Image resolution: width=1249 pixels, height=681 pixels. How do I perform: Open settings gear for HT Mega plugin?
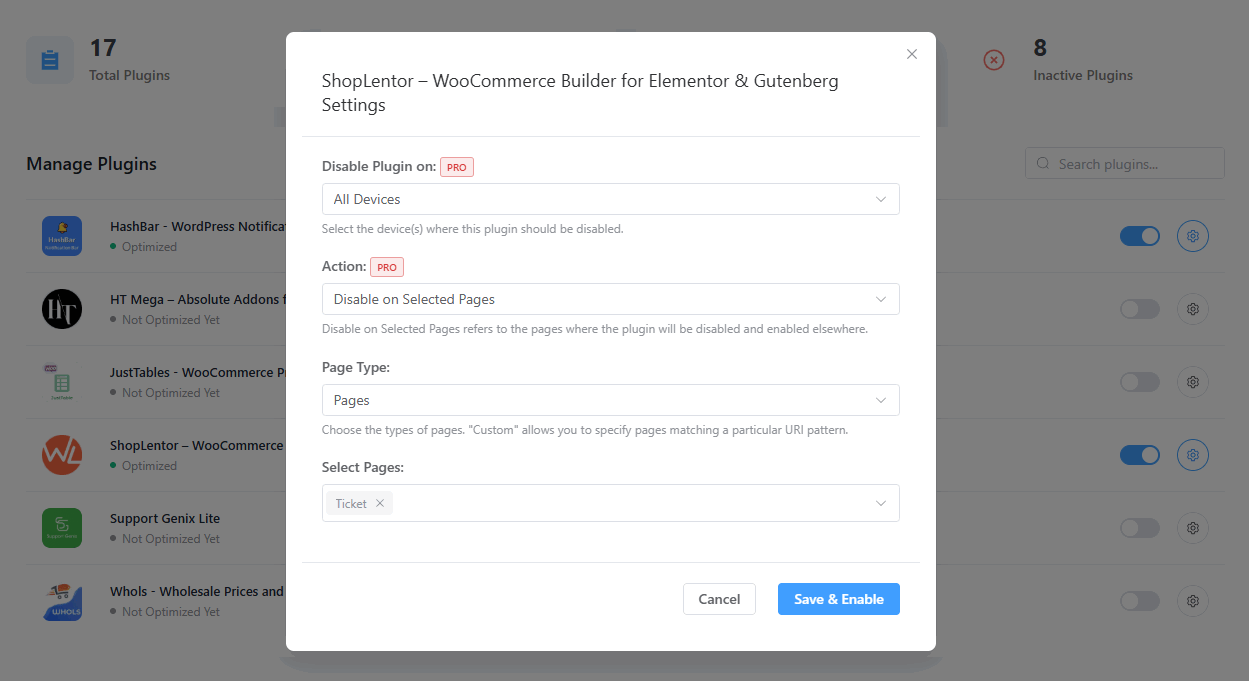(x=1193, y=309)
